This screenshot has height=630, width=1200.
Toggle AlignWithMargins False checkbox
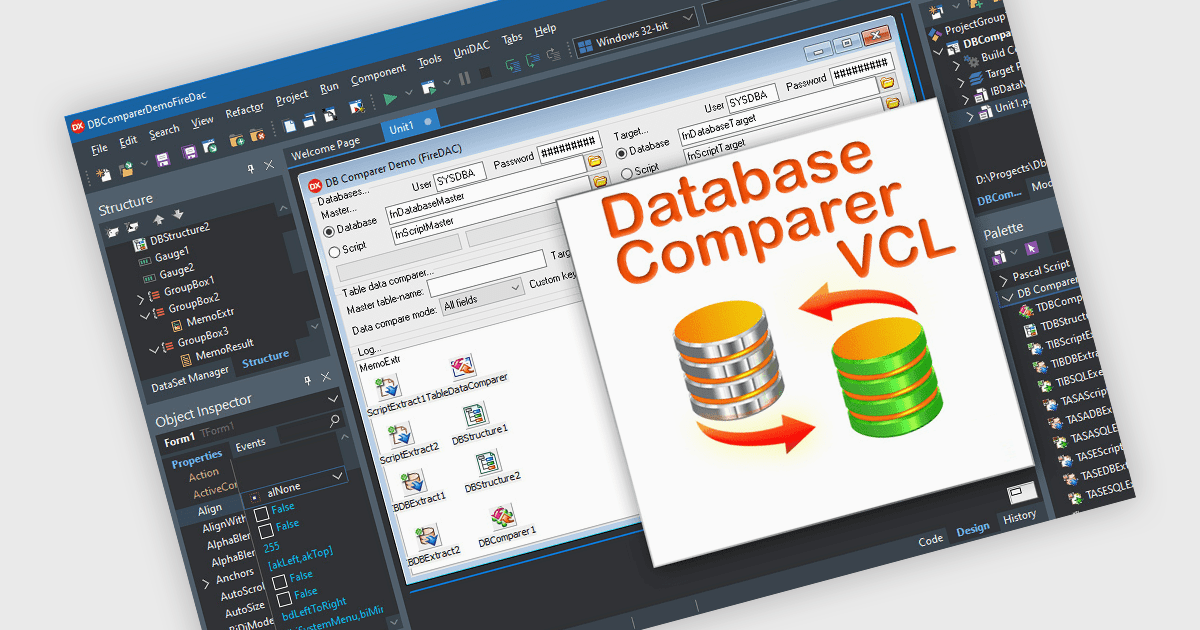click(261, 513)
